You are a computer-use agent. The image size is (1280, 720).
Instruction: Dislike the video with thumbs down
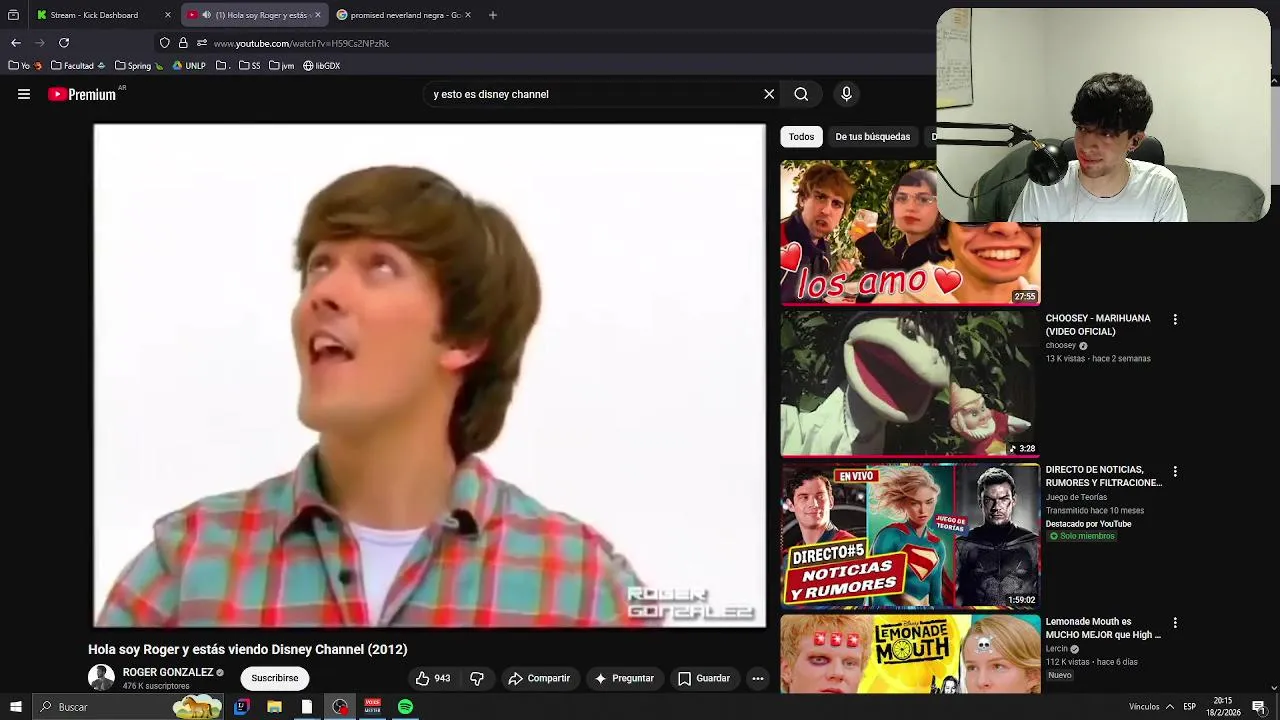[x=477, y=678]
